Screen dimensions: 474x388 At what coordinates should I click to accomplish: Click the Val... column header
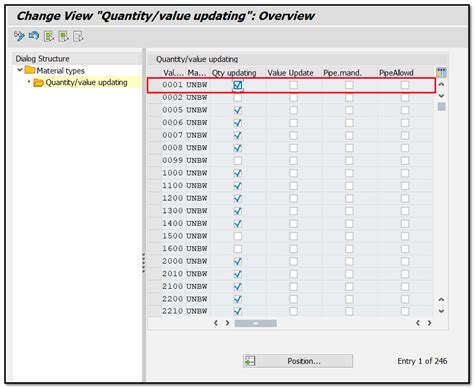[173, 73]
